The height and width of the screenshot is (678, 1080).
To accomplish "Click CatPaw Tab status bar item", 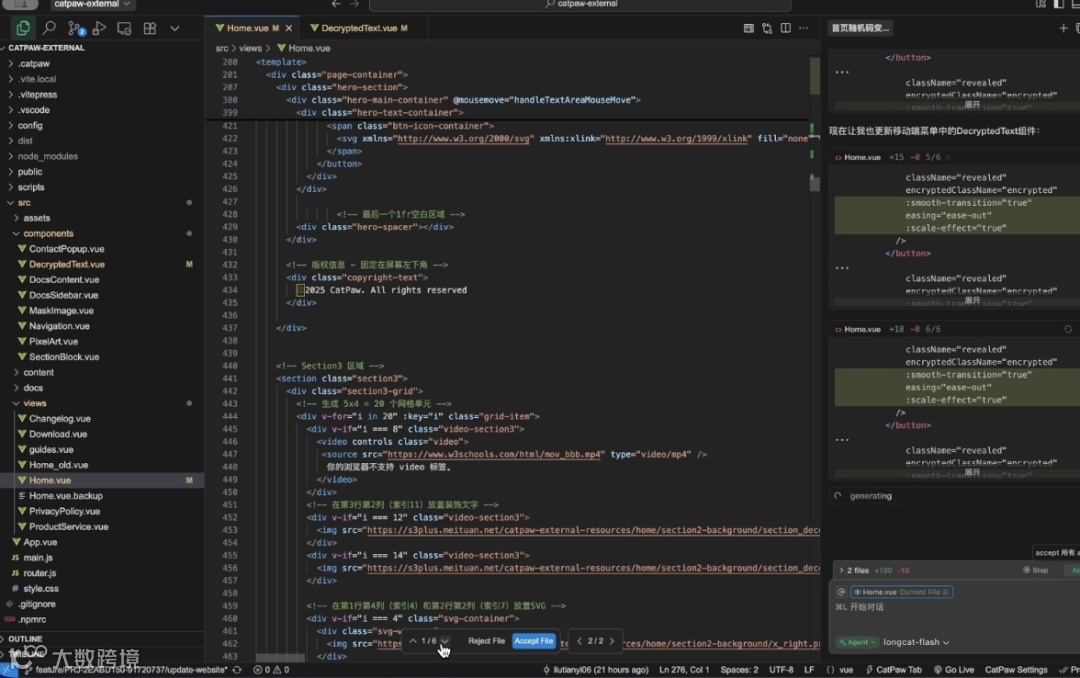I will [893, 670].
